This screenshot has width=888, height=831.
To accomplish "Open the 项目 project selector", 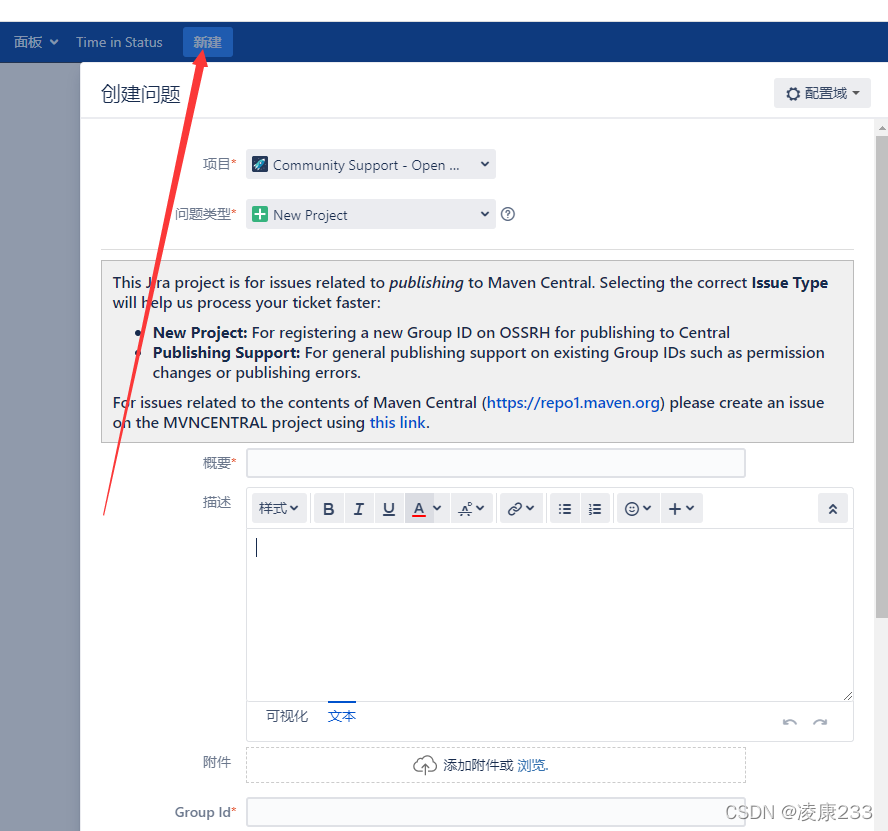I will click(x=371, y=164).
